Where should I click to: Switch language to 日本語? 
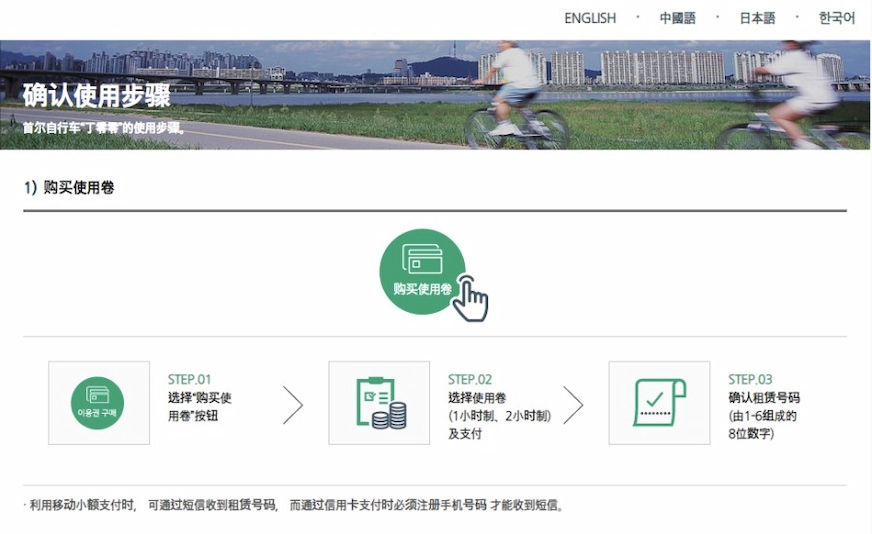[757, 18]
